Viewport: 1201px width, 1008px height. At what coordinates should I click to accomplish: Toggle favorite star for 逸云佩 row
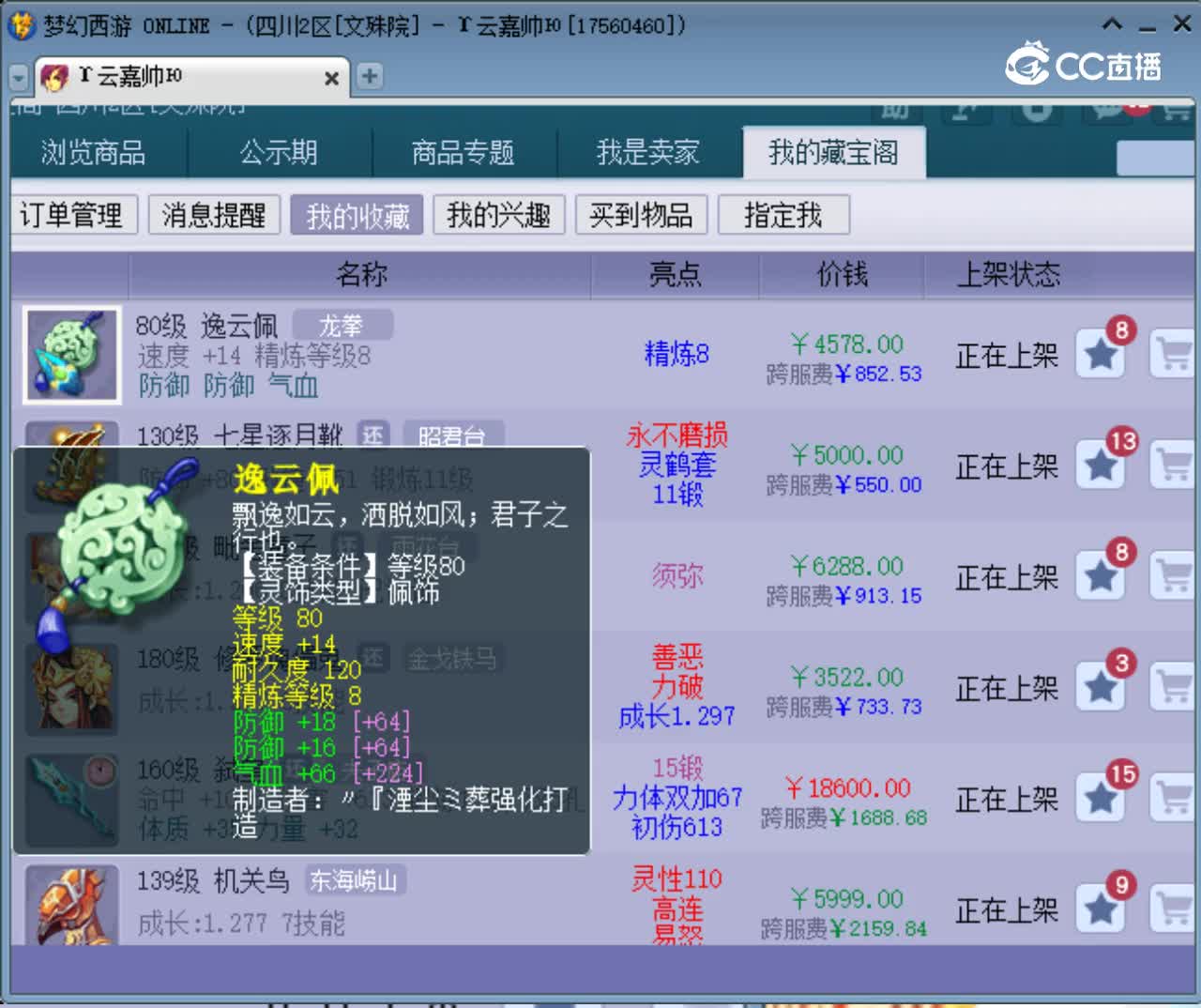(x=1100, y=355)
